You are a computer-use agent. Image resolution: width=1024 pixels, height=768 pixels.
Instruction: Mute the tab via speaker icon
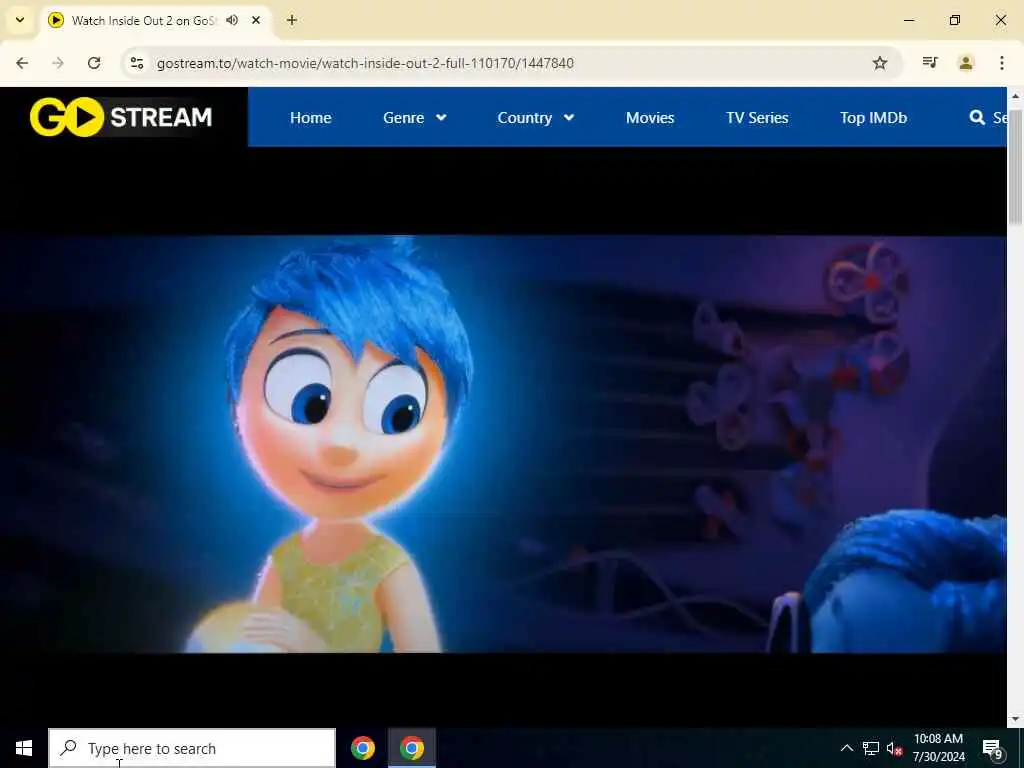(x=232, y=20)
